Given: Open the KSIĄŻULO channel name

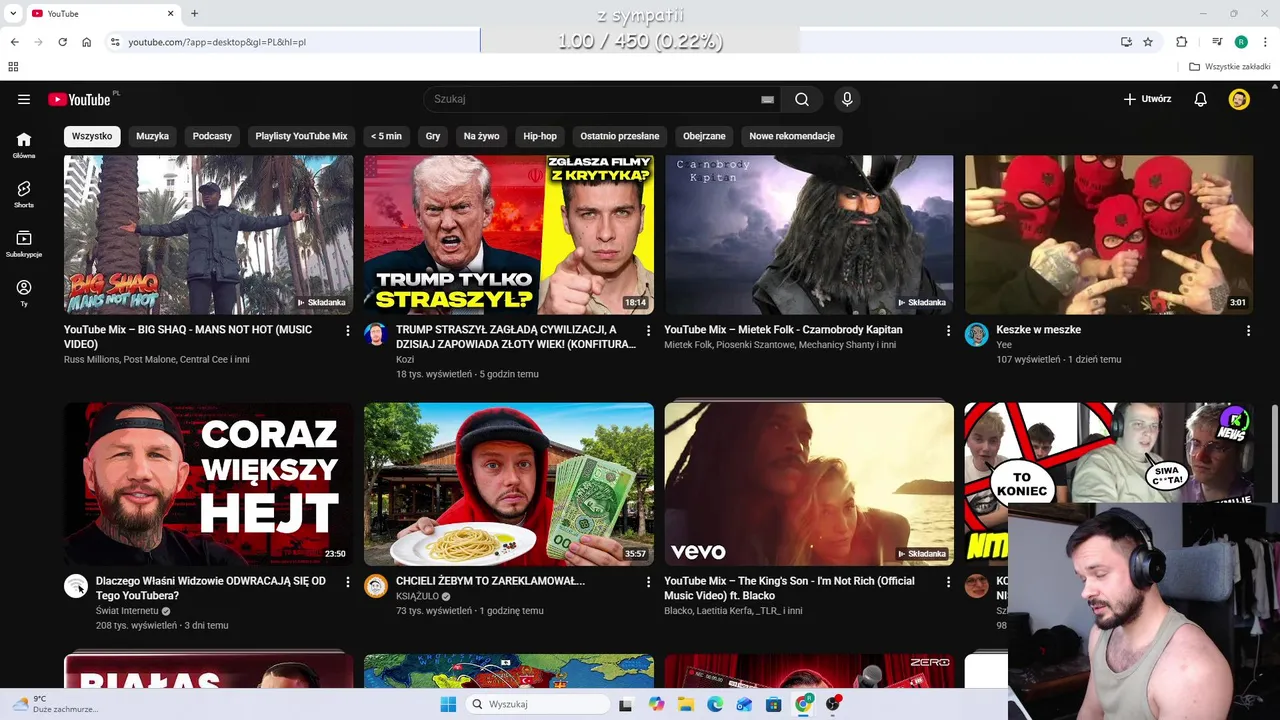Looking at the screenshot, I should click(417, 596).
